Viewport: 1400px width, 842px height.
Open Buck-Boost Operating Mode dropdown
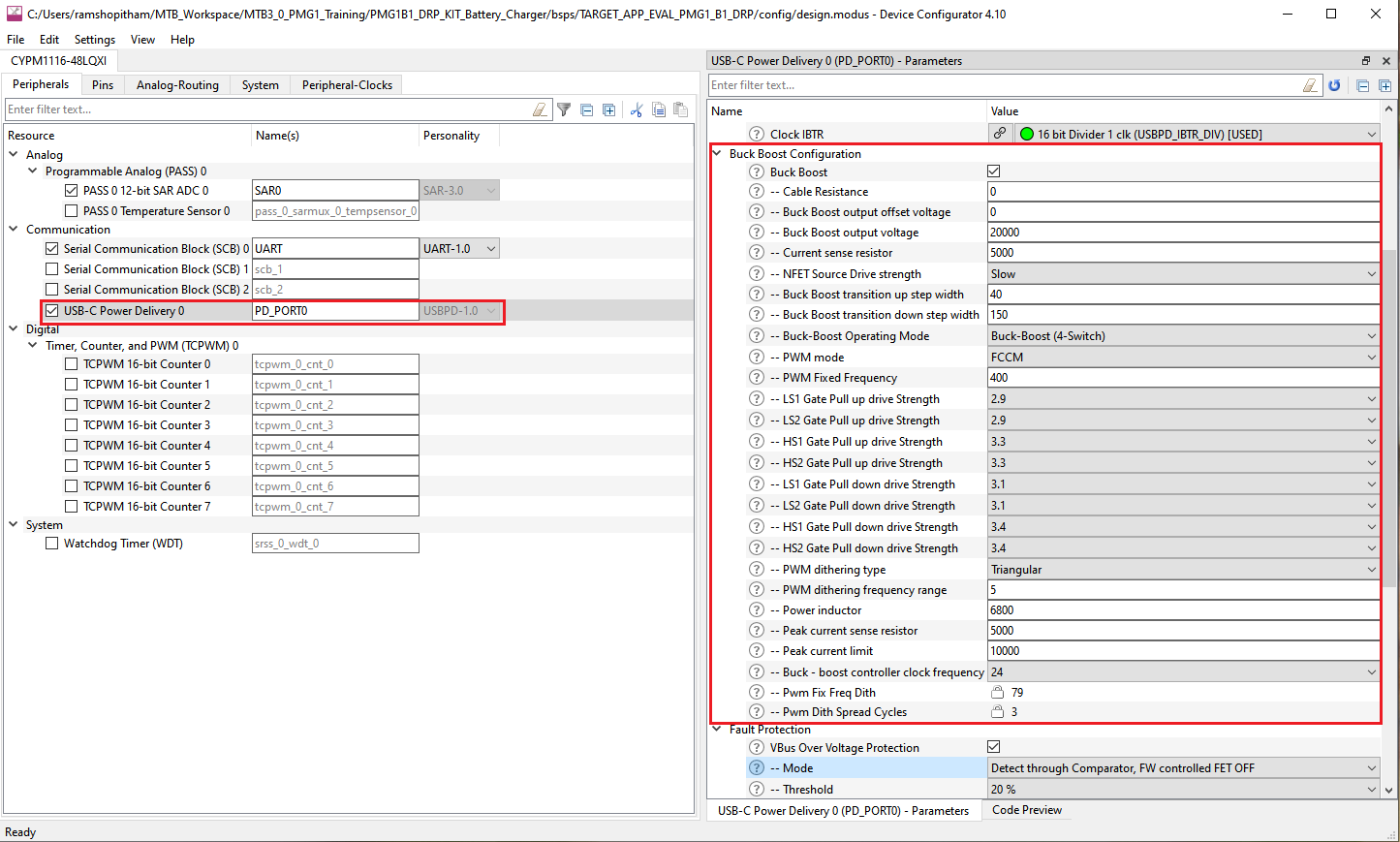(1183, 336)
